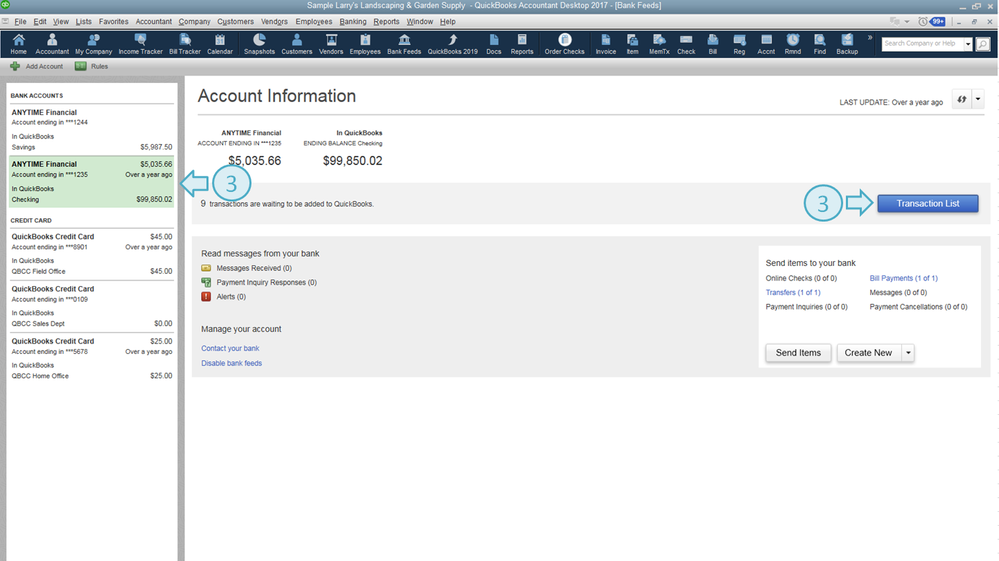Viewport: 999px width, 561px height.
Task: Select ANYTIME Financial Checking account ***1235
Action: pos(91,181)
